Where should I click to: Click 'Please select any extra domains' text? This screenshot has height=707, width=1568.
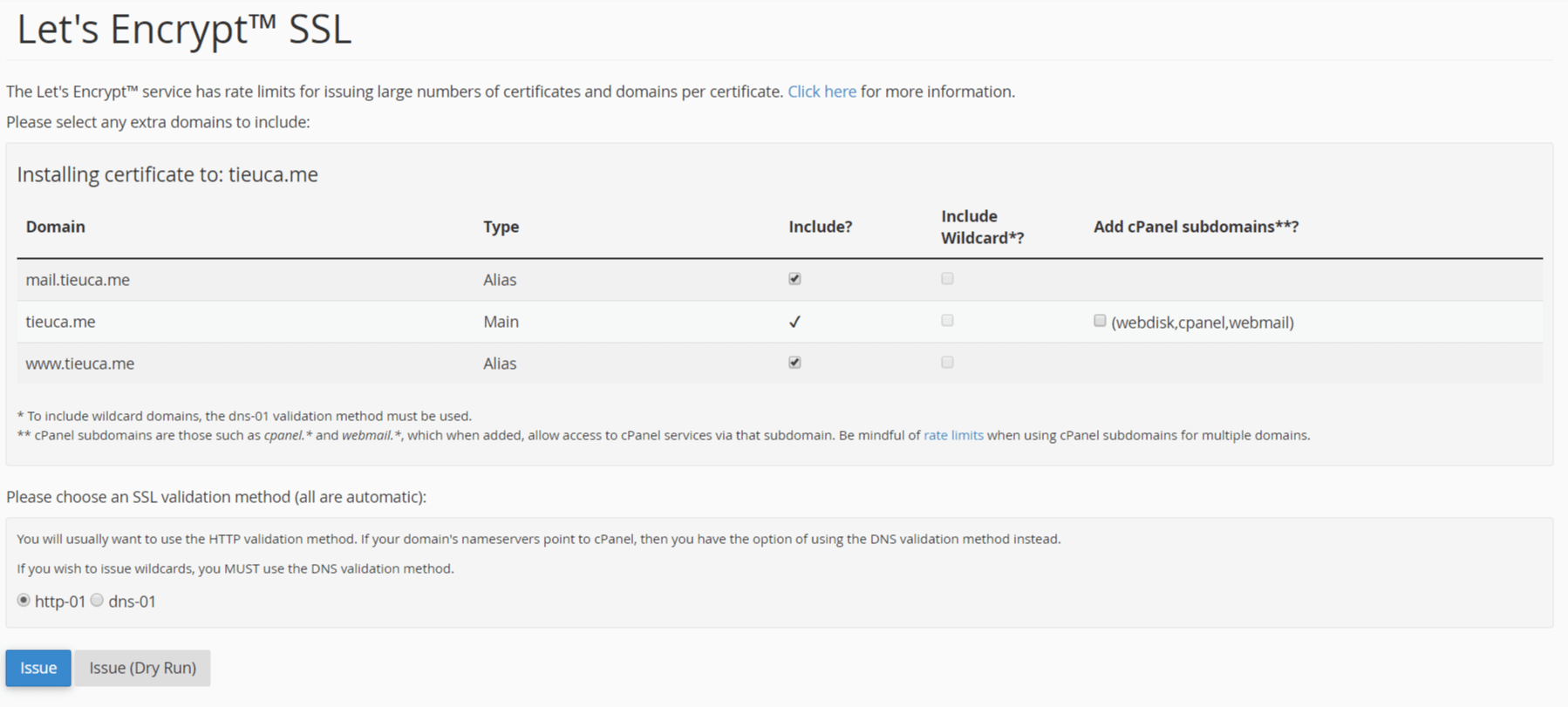pos(158,122)
